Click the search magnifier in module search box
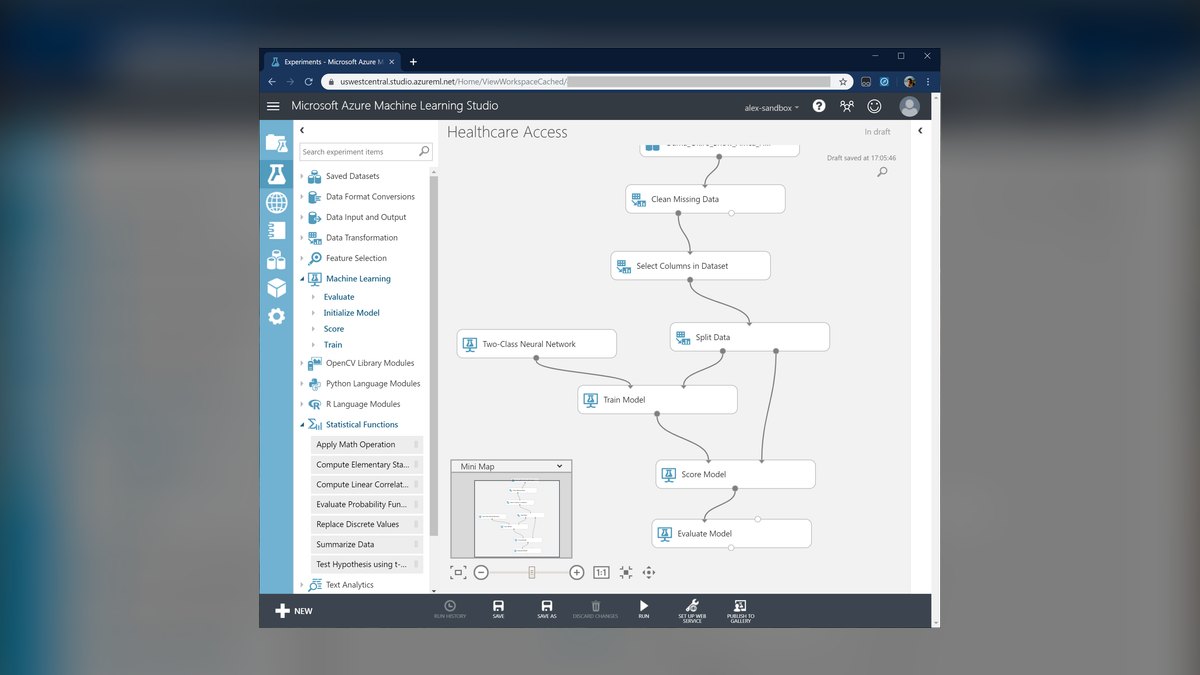Screen dimensions: 1200x675 (x=424, y=152)
